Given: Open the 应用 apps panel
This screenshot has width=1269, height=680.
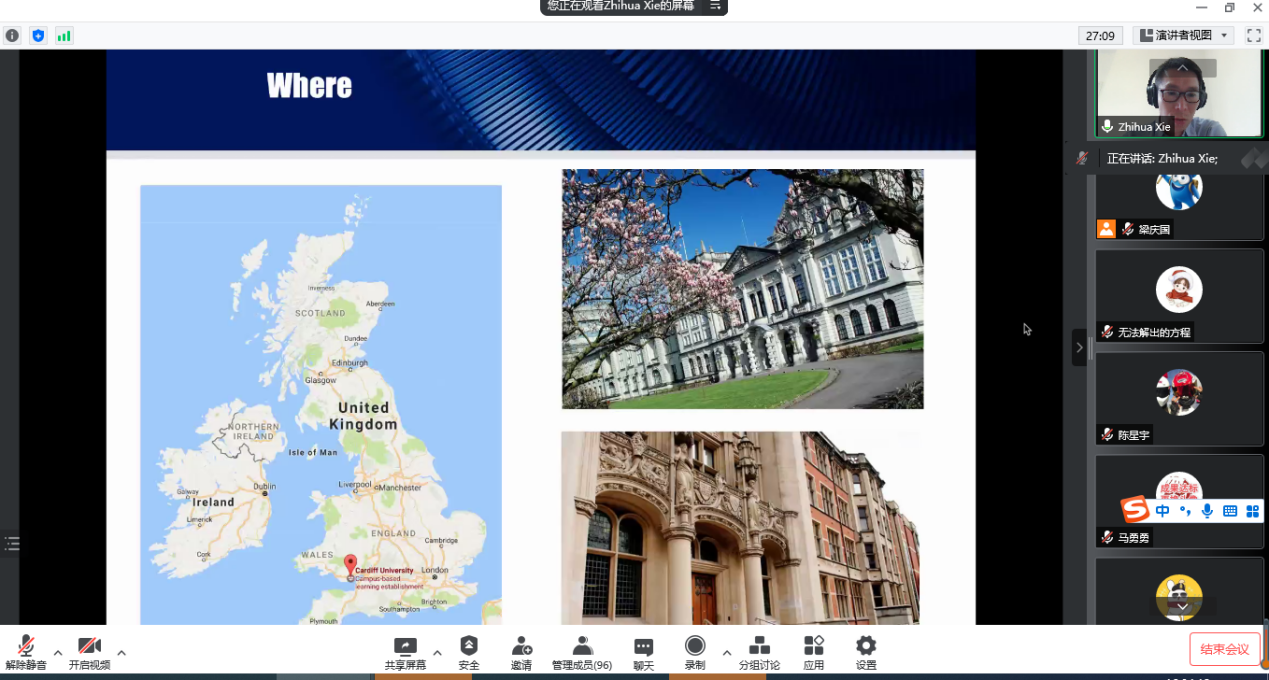Looking at the screenshot, I should [814, 652].
